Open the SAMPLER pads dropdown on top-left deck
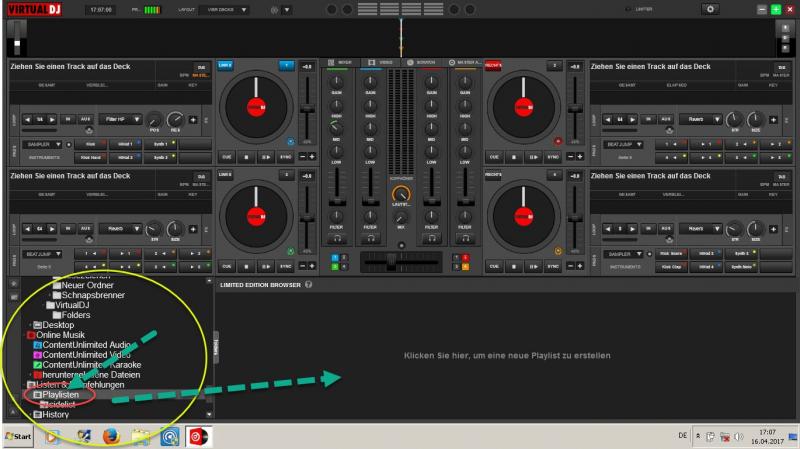 (x=42, y=144)
